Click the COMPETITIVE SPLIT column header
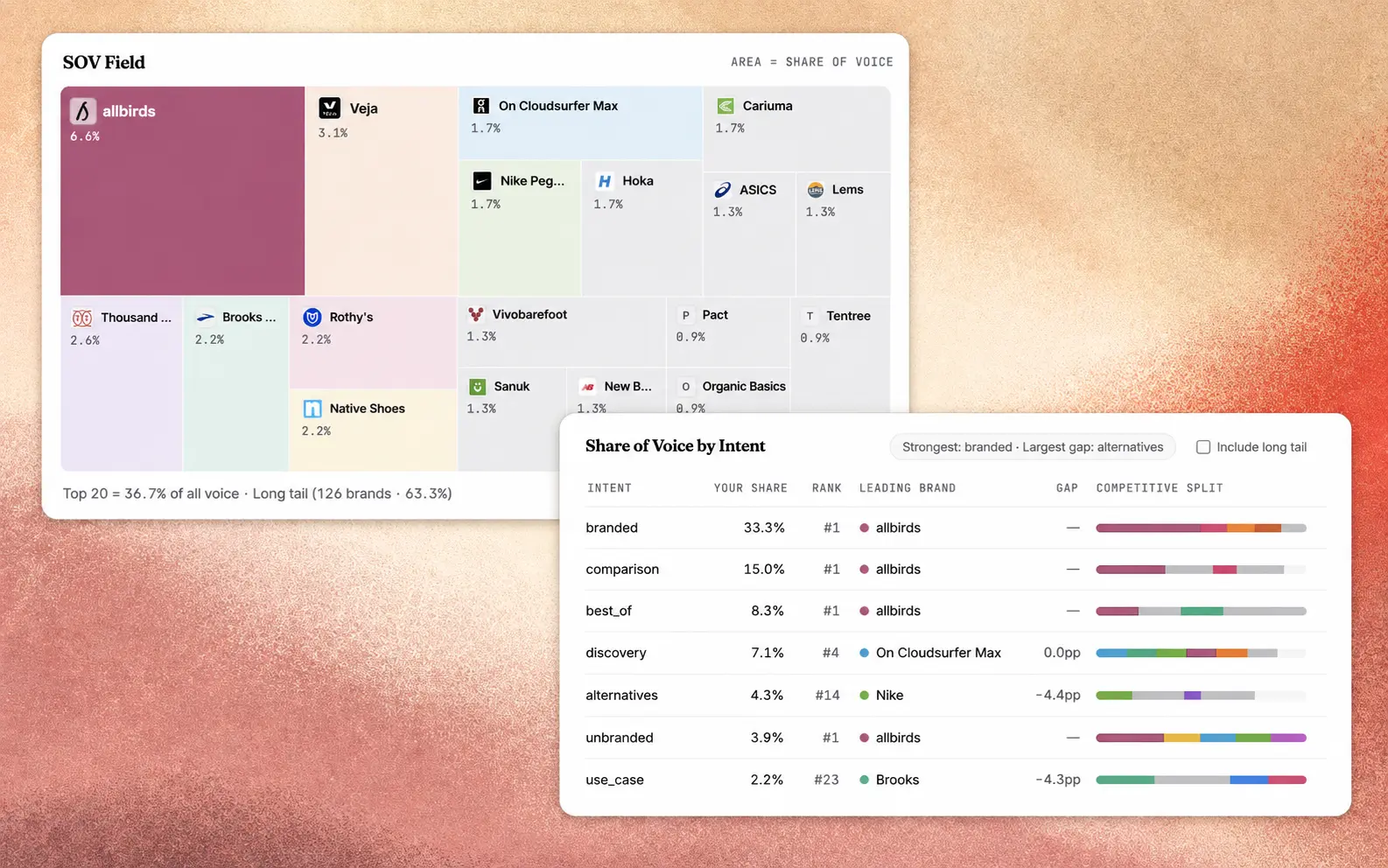Screen dimensions: 1388x868 [1160, 488]
